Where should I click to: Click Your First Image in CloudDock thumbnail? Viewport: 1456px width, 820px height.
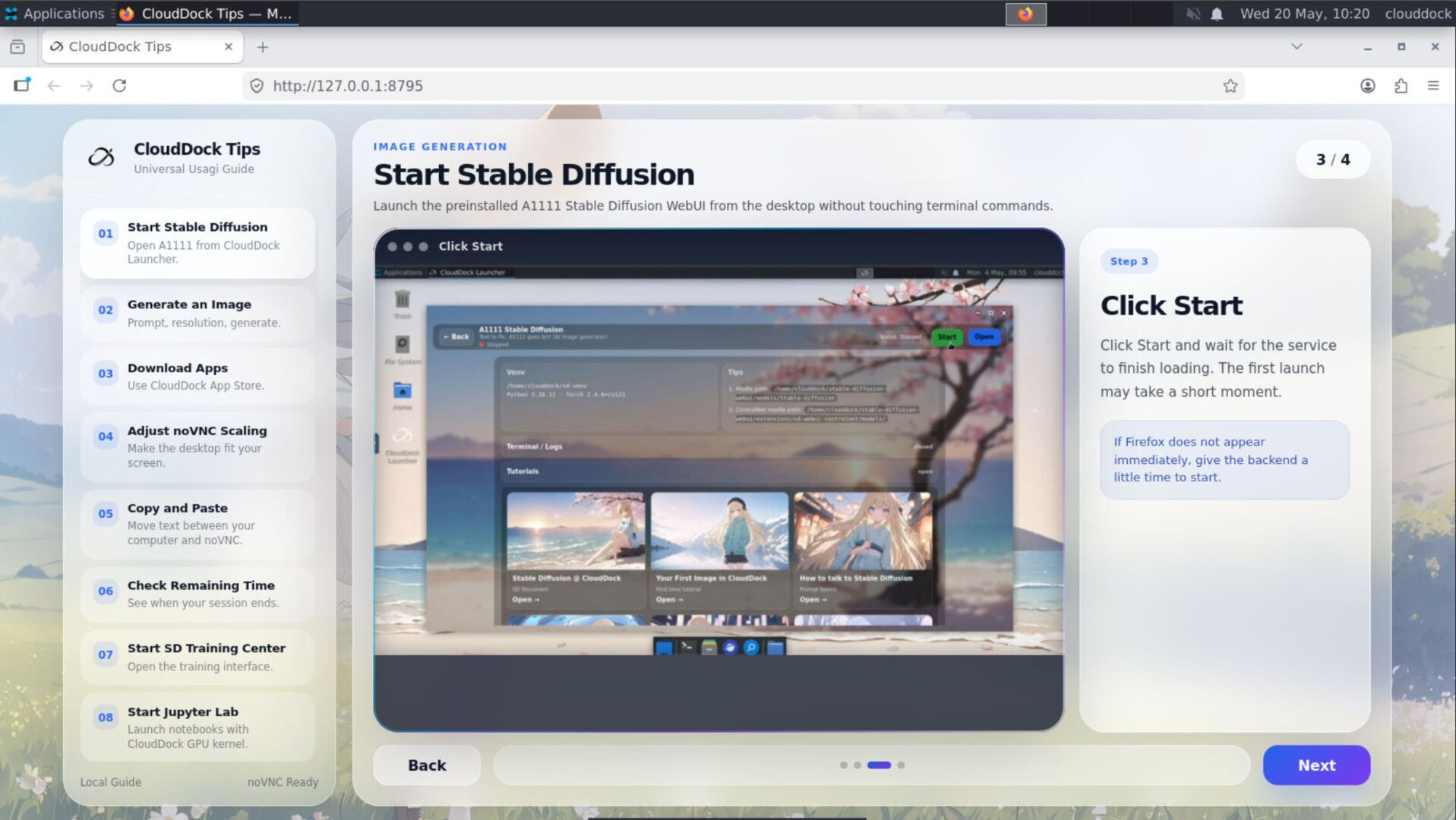coord(719,531)
